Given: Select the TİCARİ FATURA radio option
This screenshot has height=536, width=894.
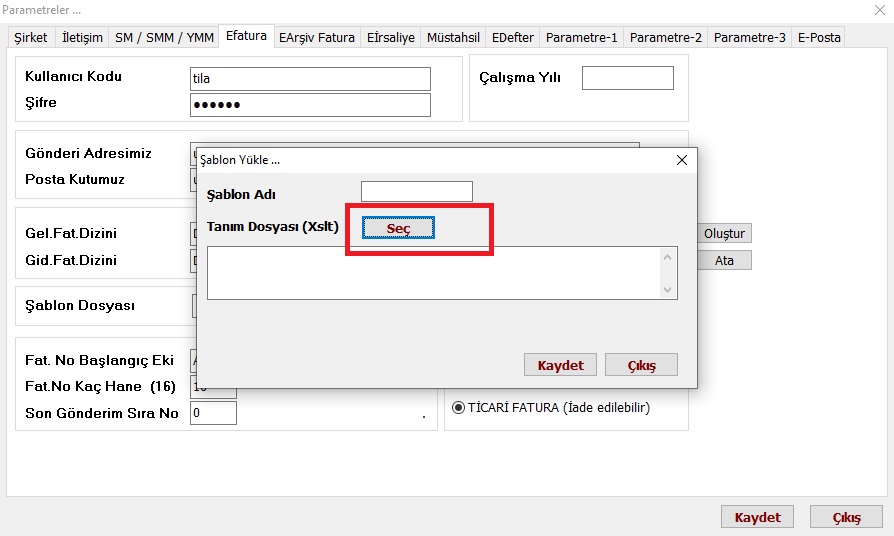Looking at the screenshot, I should click(x=460, y=407).
